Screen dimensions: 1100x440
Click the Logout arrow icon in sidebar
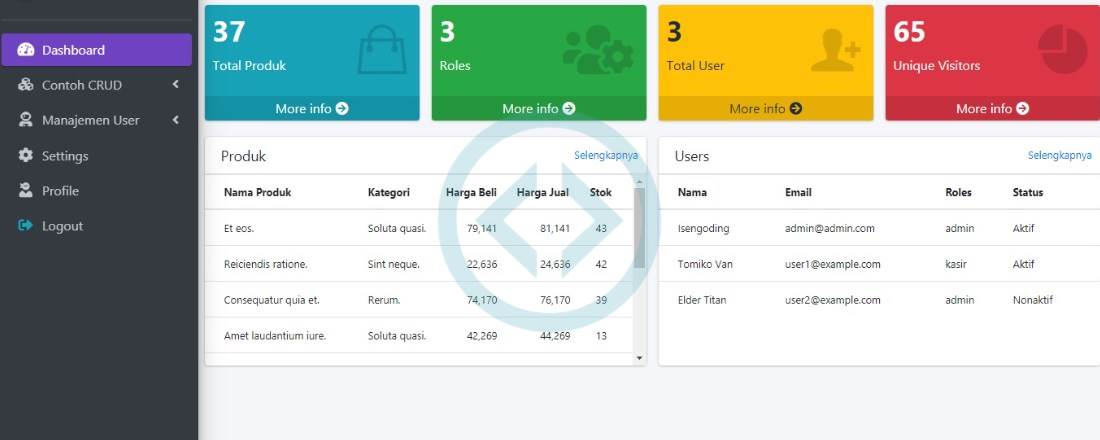tap(26, 226)
